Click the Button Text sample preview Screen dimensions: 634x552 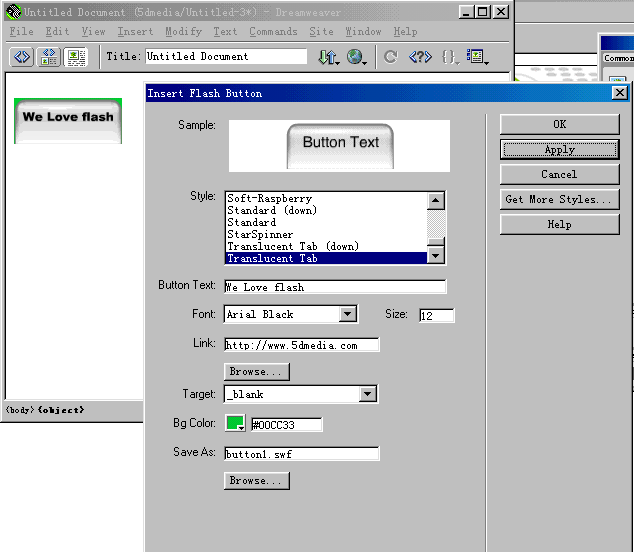click(x=340, y=146)
